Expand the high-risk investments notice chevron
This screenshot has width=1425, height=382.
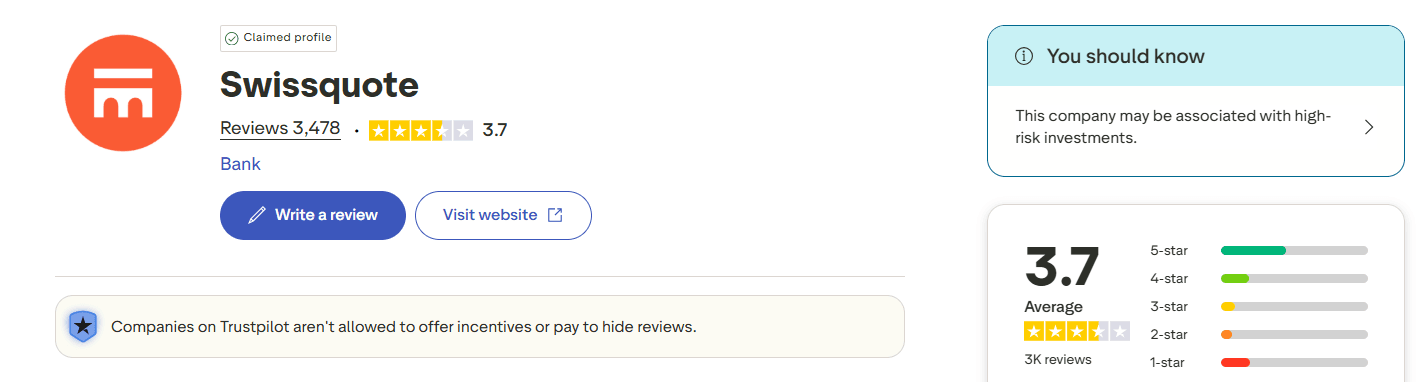coord(1369,127)
